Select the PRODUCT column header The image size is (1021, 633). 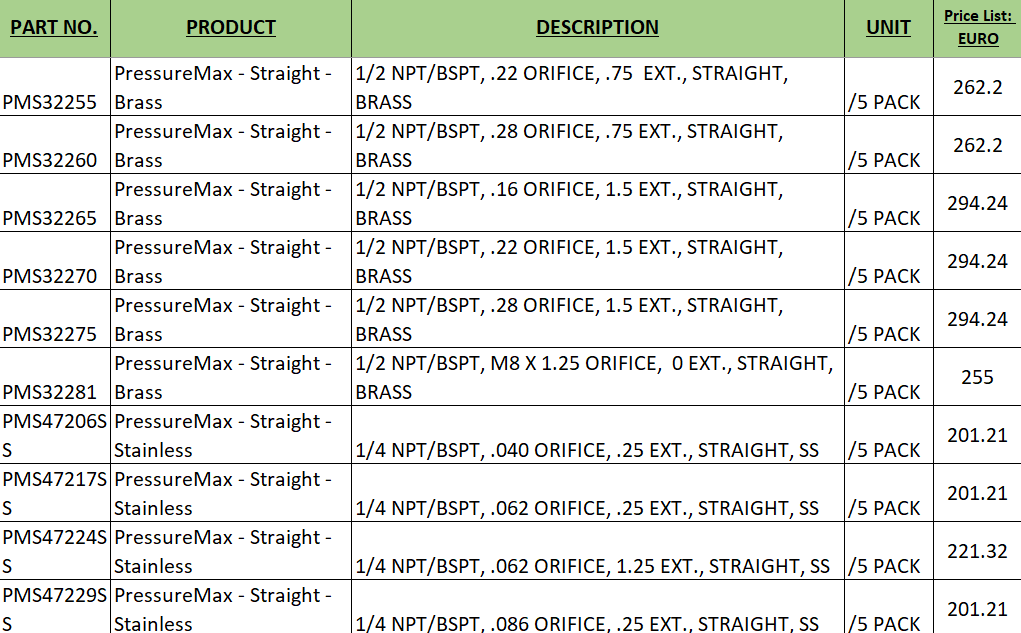[231, 28]
